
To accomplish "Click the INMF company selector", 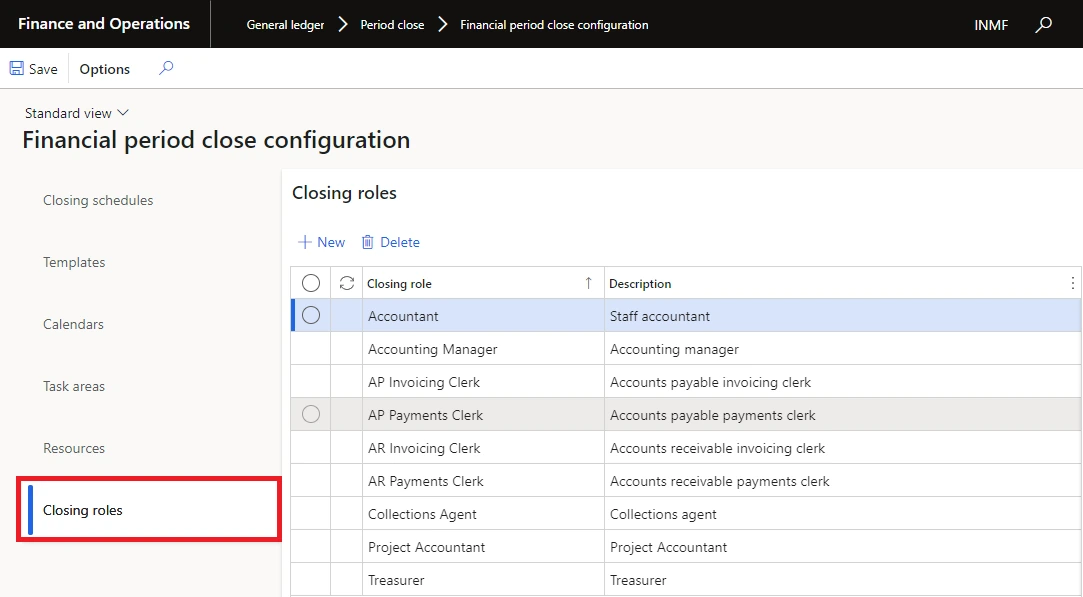I will coord(991,25).
